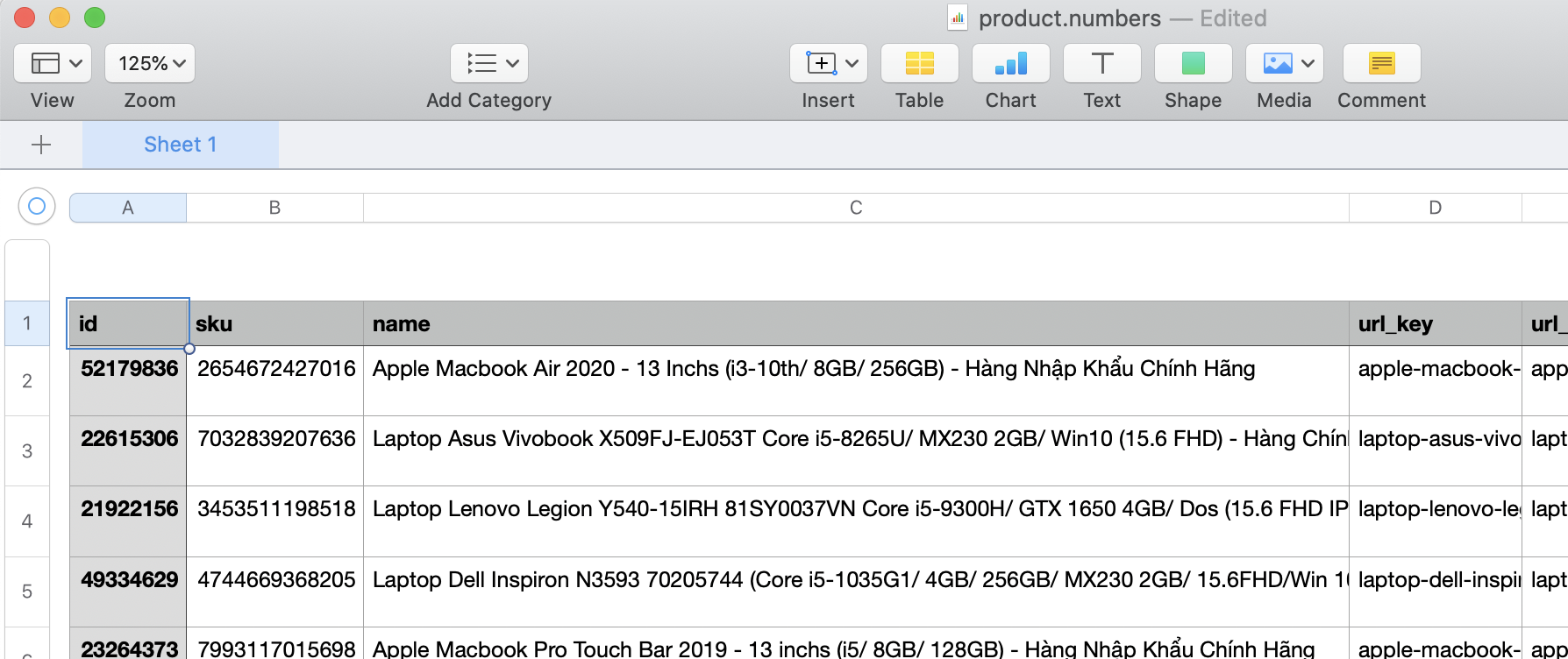Image resolution: width=1568 pixels, height=659 pixels.
Task: Insert a Text box
Action: click(x=1102, y=63)
